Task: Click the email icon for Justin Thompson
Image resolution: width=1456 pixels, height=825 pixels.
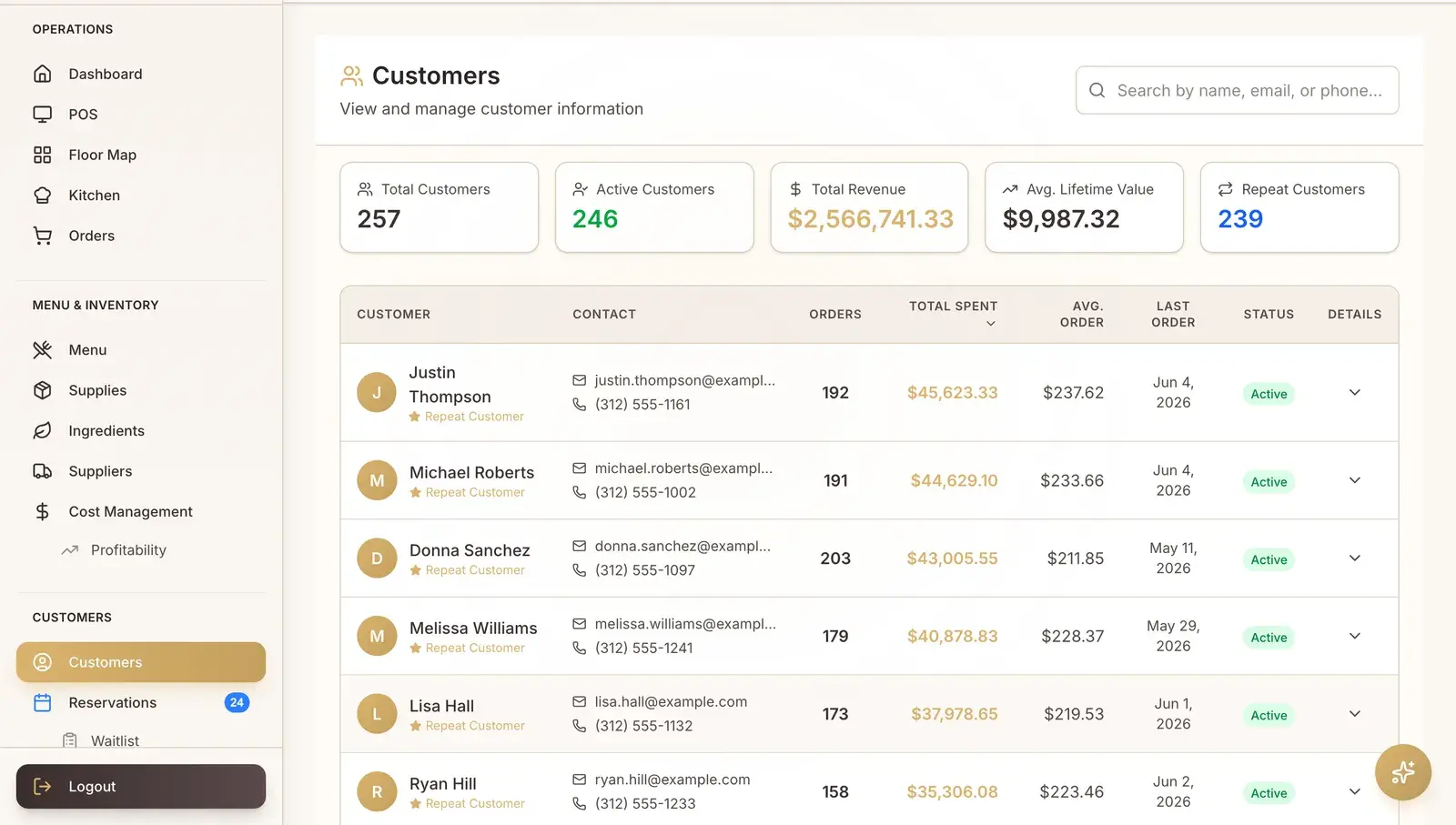Action: click(579, 380)
